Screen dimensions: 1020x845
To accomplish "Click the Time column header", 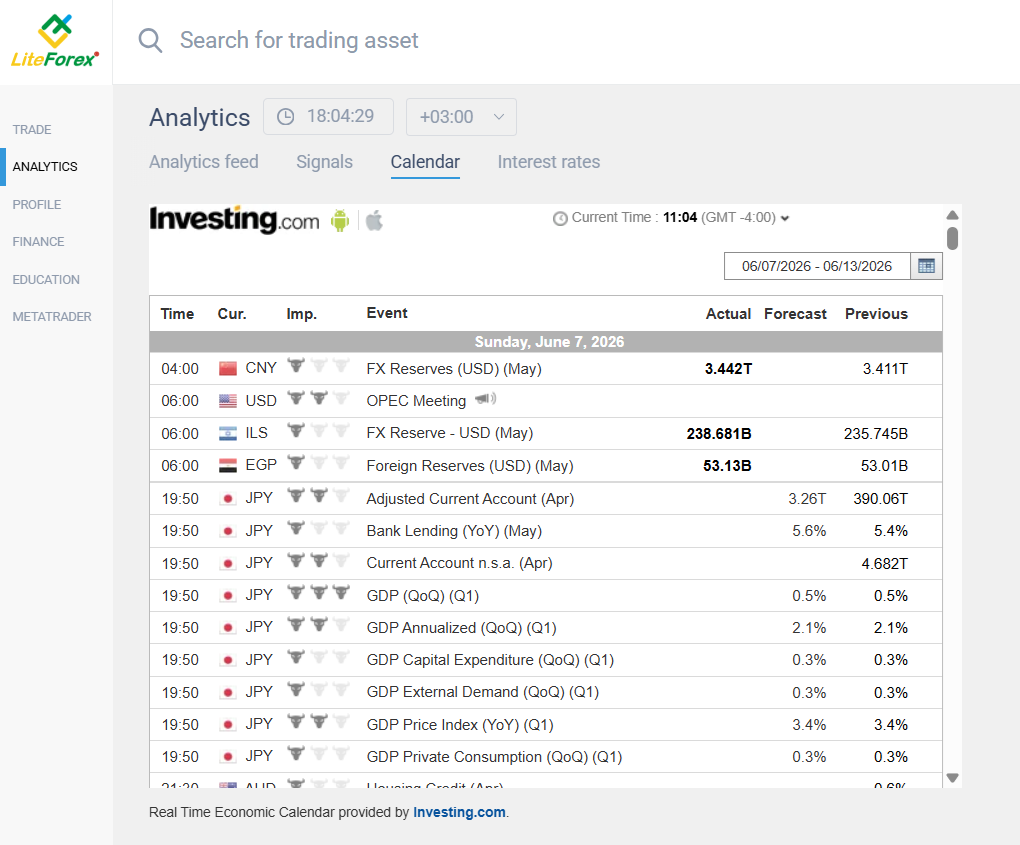I will 178,314.
